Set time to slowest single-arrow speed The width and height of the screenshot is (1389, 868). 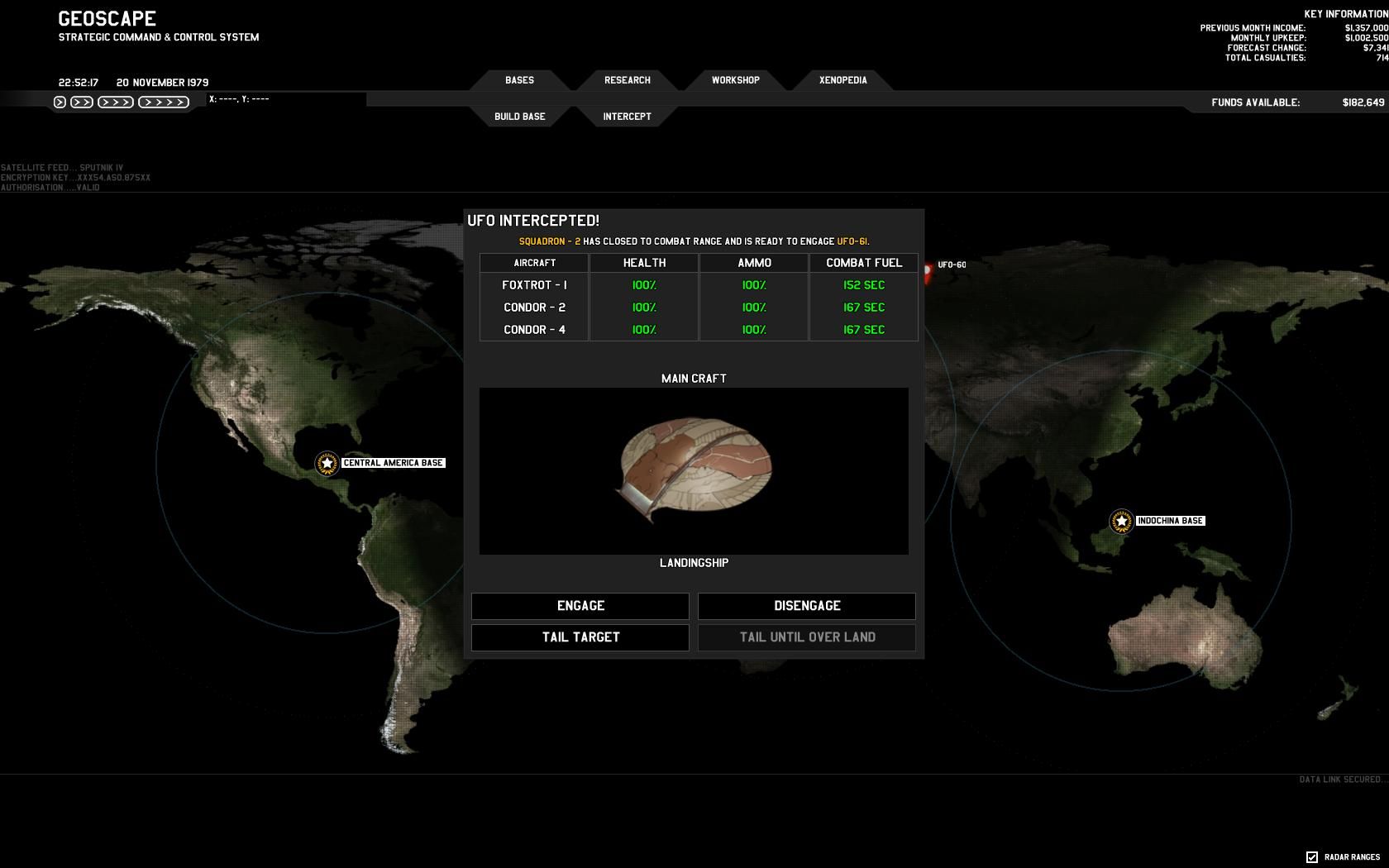(60, 103)
